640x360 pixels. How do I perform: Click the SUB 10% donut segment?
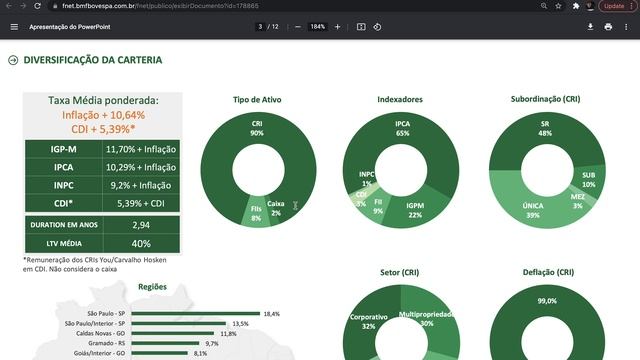(x=589, y=180)
